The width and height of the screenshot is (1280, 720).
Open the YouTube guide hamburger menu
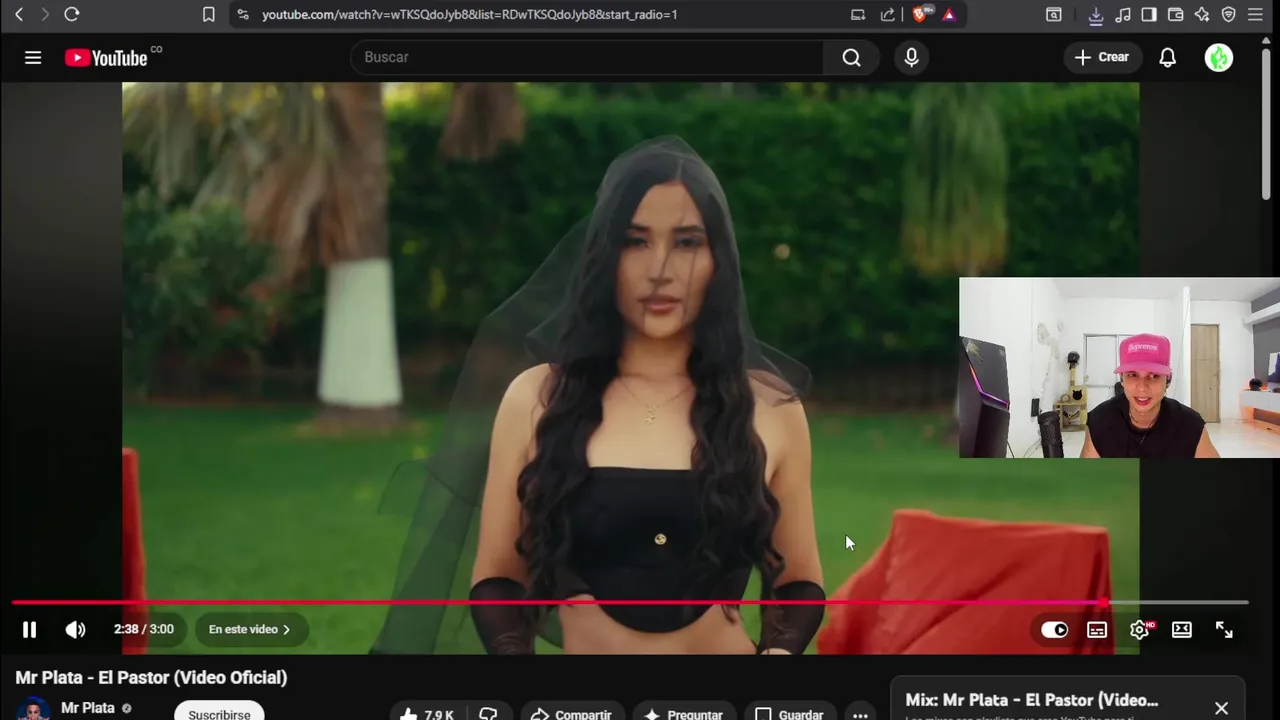33,58
